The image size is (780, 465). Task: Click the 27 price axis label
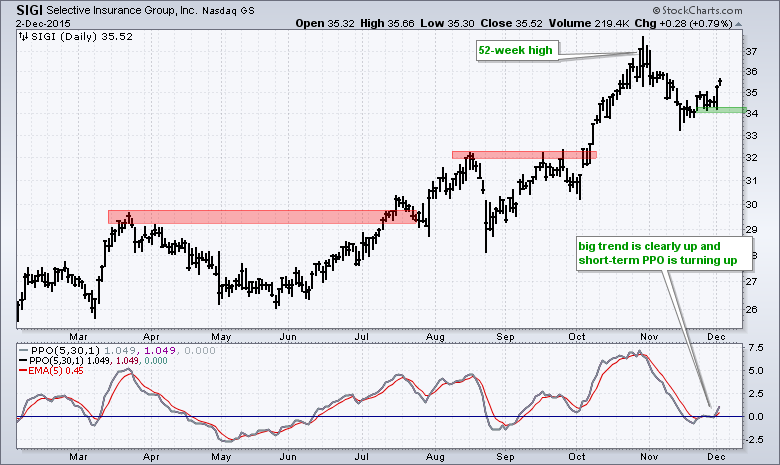752,281
